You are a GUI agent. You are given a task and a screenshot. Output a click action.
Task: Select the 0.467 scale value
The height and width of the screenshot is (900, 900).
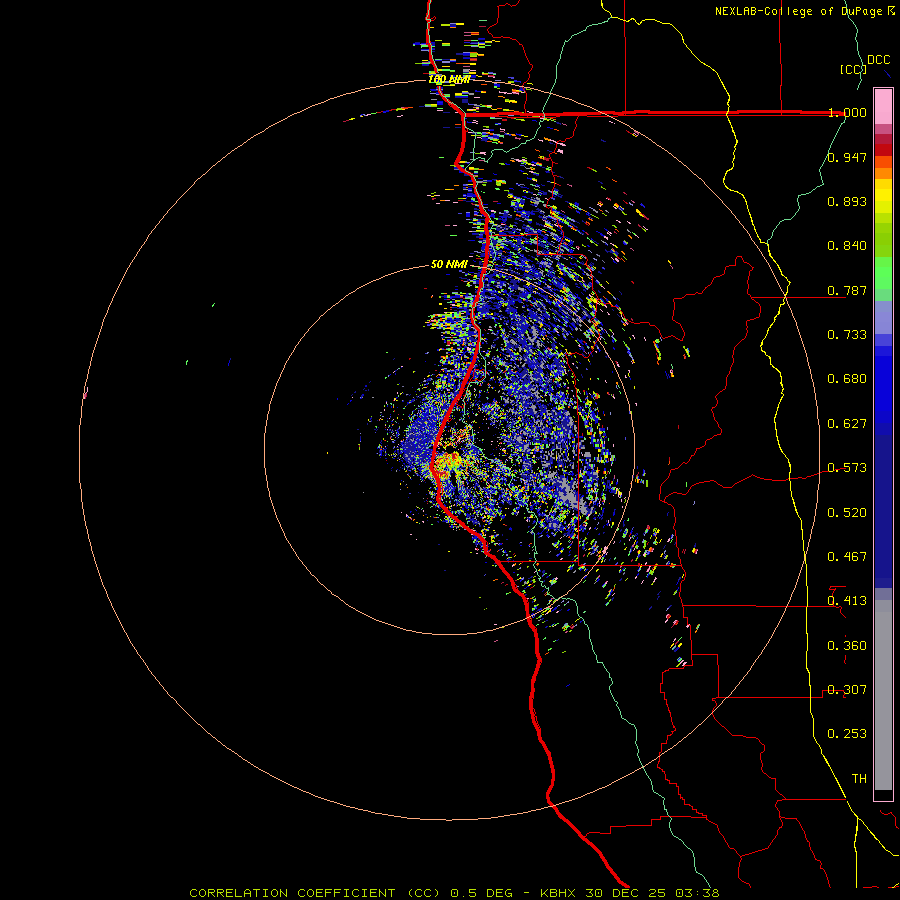(x=847, y=557)
